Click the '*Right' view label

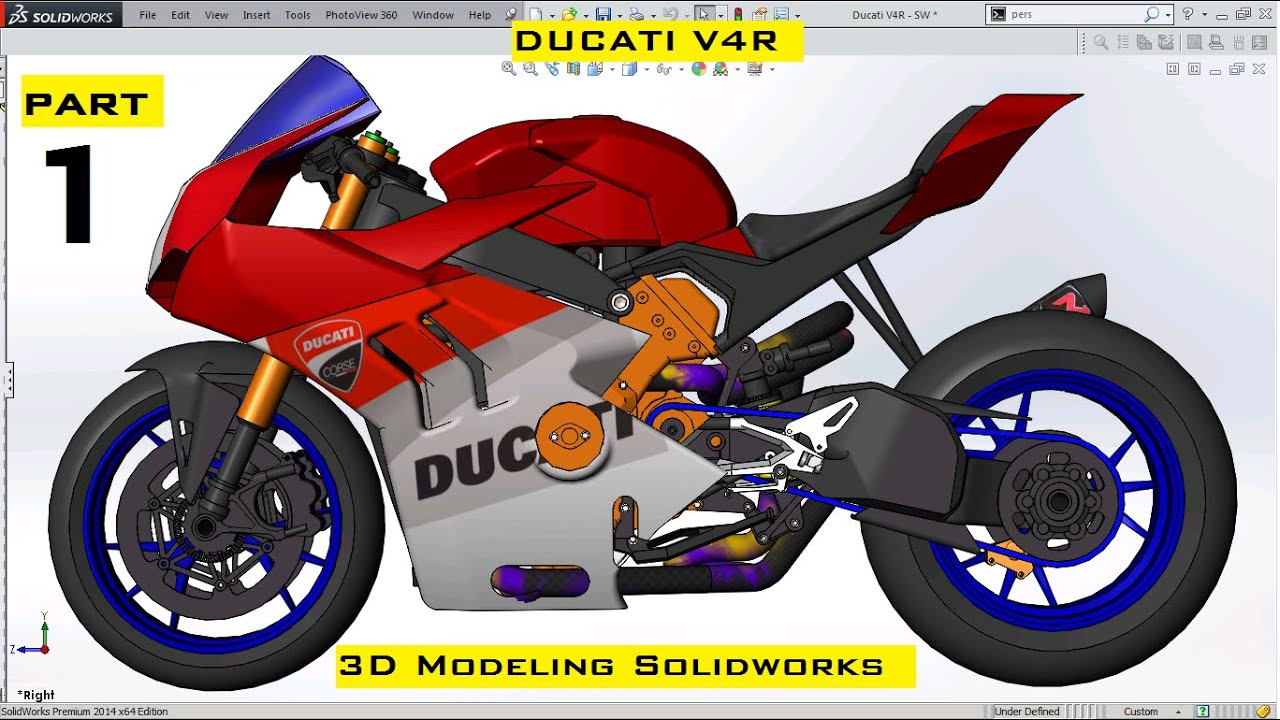coord(36,695)
